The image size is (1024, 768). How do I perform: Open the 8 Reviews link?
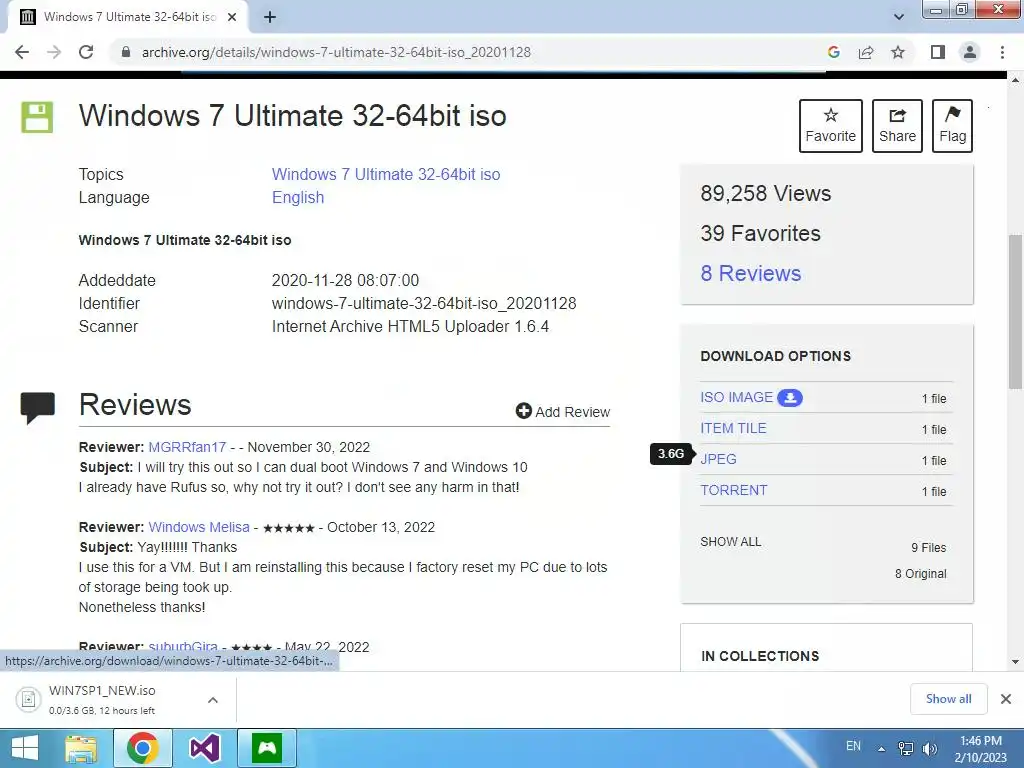pos(750,273)
